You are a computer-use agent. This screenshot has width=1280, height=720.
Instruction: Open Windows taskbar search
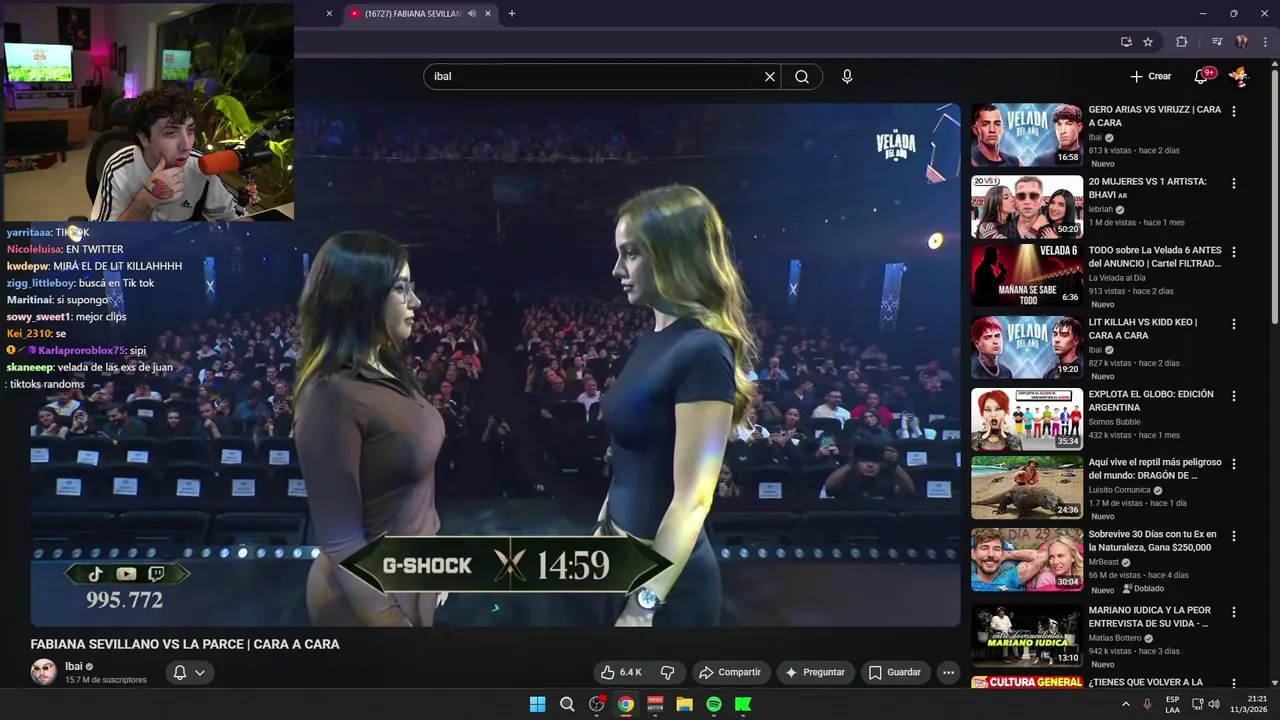click(567, 704)
